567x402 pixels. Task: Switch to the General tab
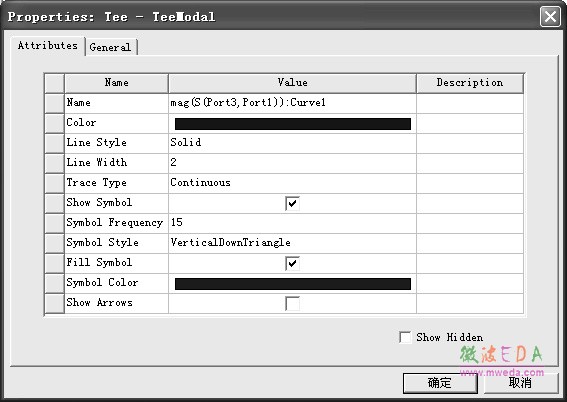point(110,47)
